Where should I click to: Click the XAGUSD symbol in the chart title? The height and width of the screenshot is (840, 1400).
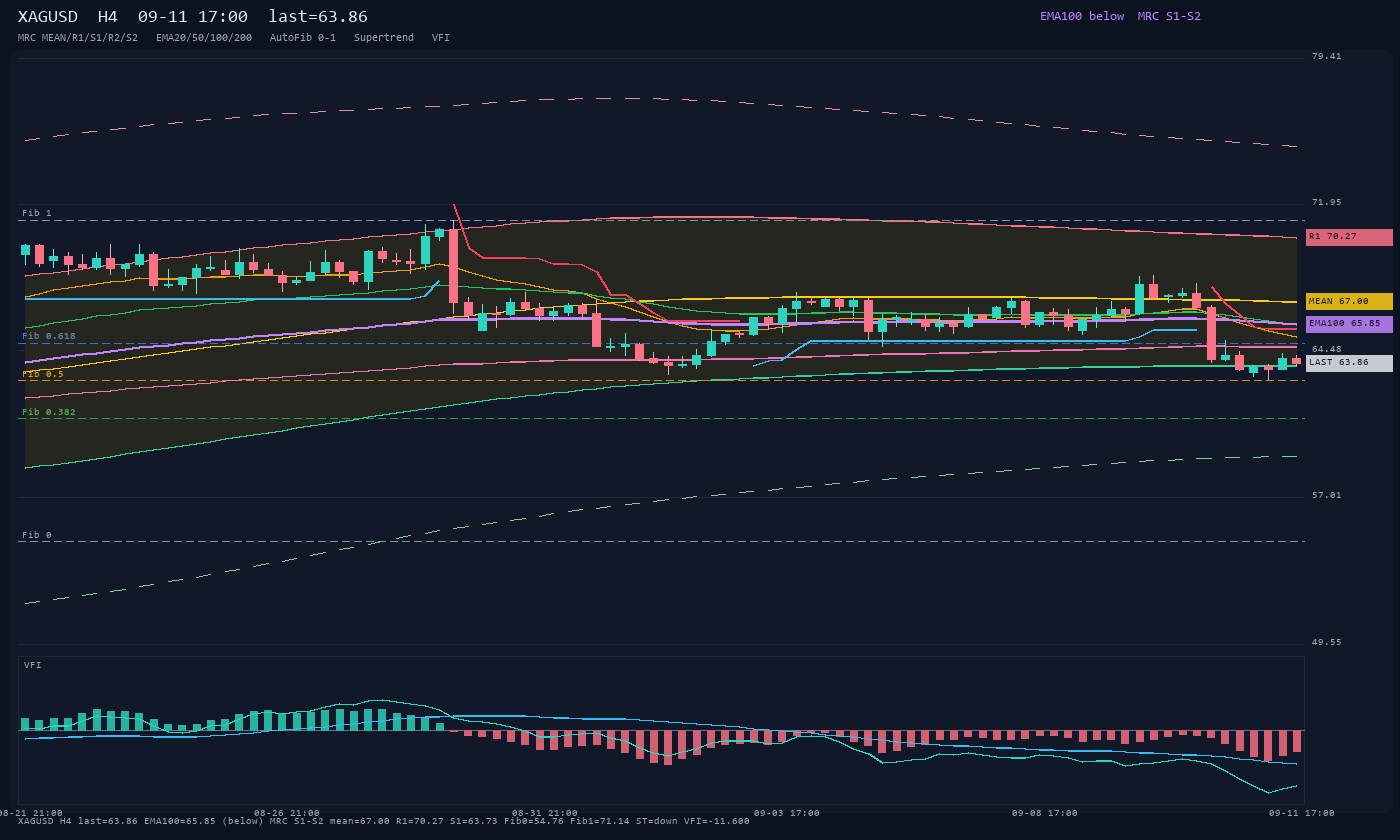[x=48, y=16]
